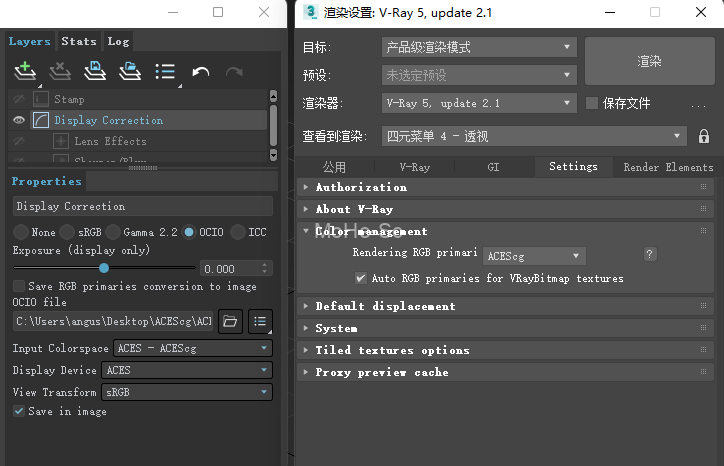Image resolution: width=724 pixels, height=466 pixels.
Task: Click the Stamp layer icon
Action: 41,99
